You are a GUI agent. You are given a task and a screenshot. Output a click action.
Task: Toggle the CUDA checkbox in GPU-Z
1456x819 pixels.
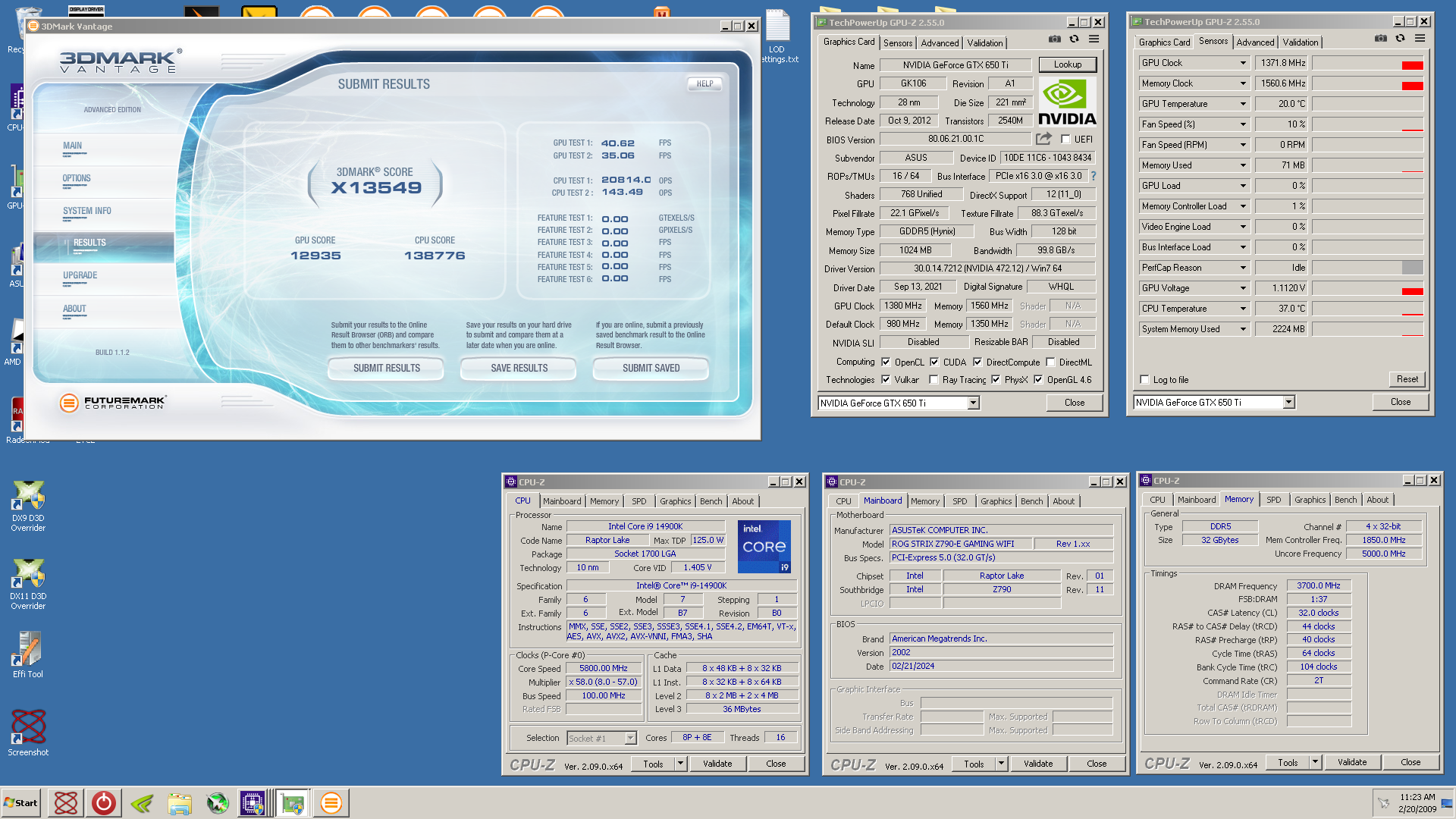click(x=934, y=362)
